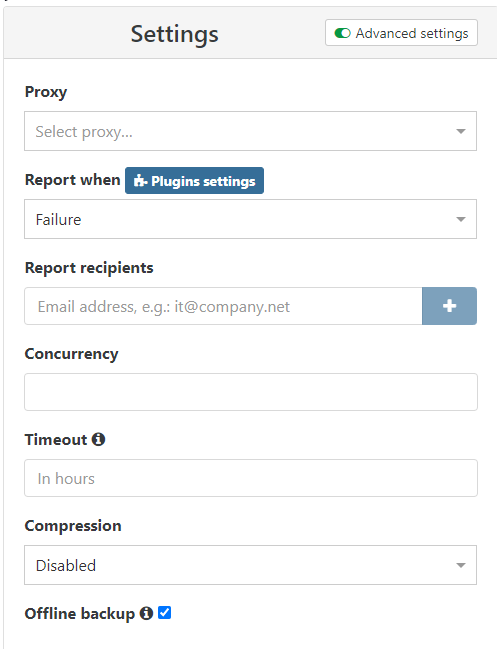Click the Report when dropdown arrow
This screenshot has height=649, width=497.
(x=461, y=219)
